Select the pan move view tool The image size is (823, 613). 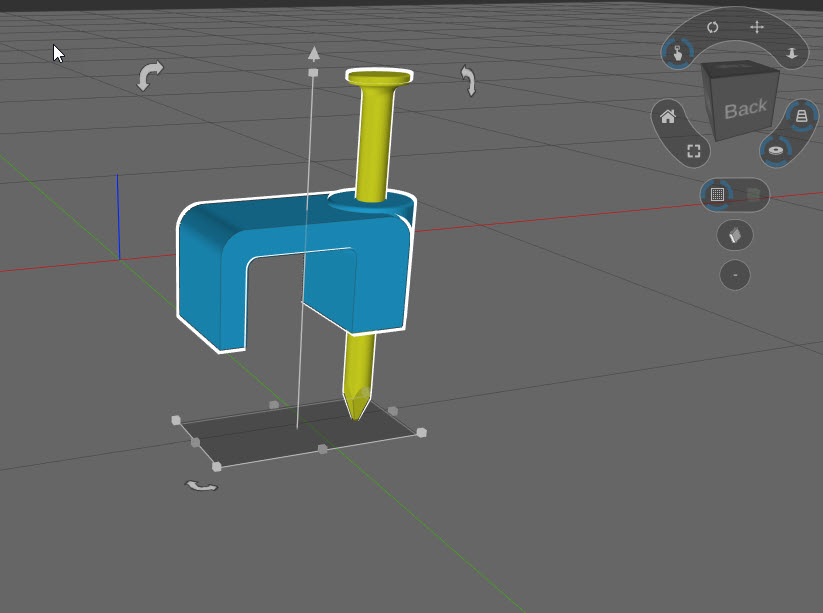[756, 27]
